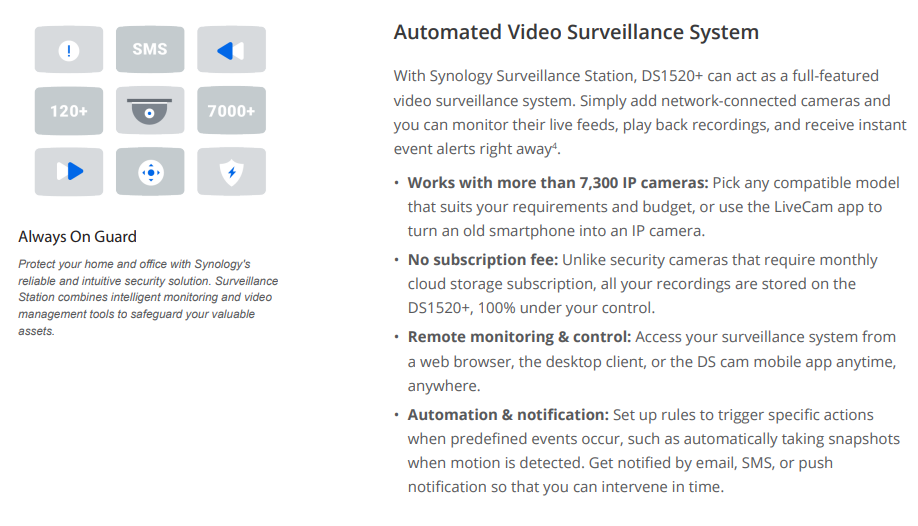Click the blue rewind arrow tile
Screen dimensions: 918x526
tap(231, 50)
